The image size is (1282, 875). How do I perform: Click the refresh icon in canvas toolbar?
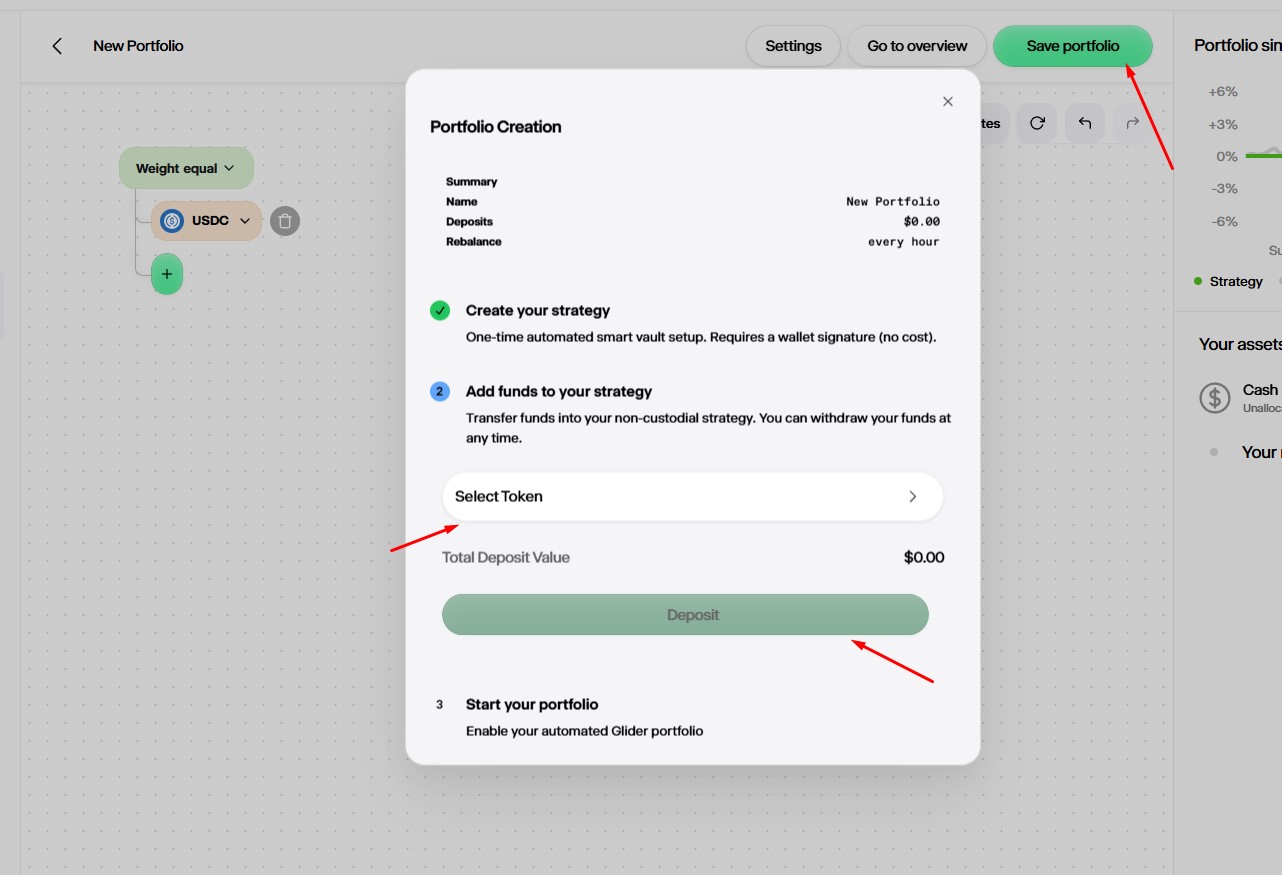click(x=1037, y=123)
